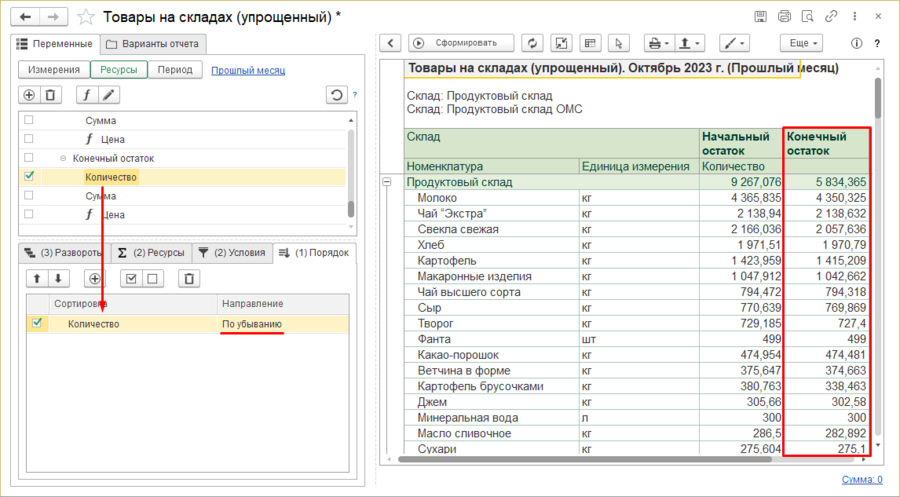900x497 pixels.
Task: Check the Сумма checkbox under Конечный остаток
Action: [29, 196]
